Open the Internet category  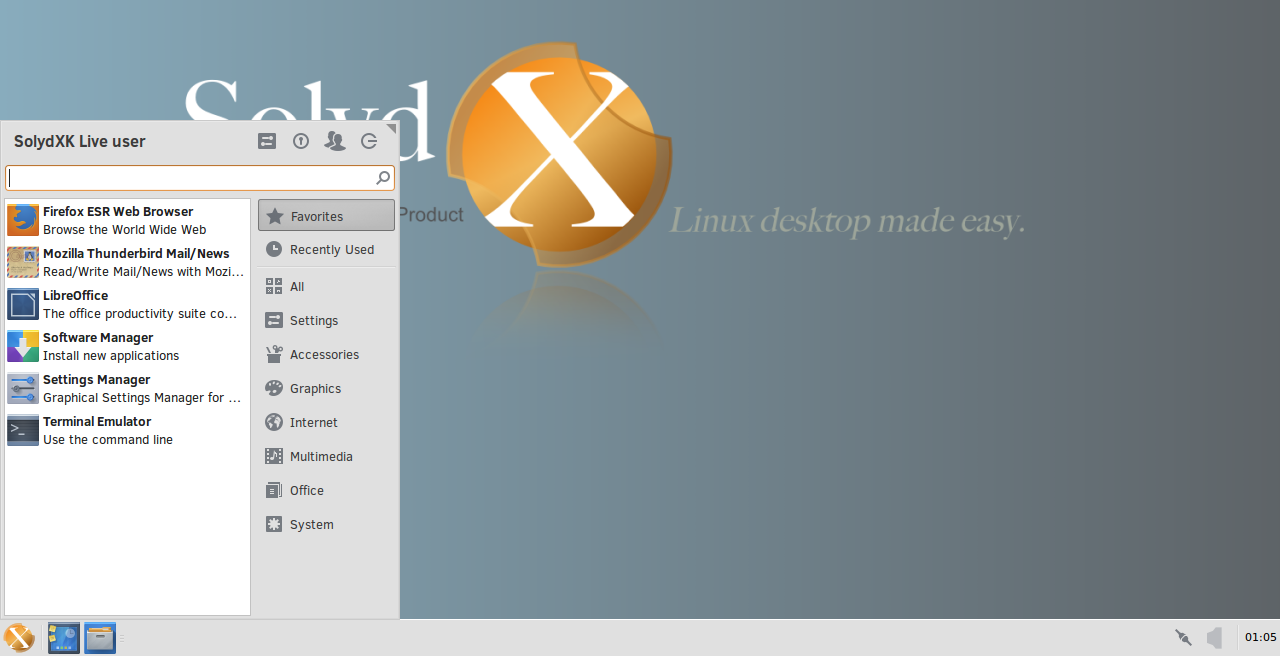326,422
